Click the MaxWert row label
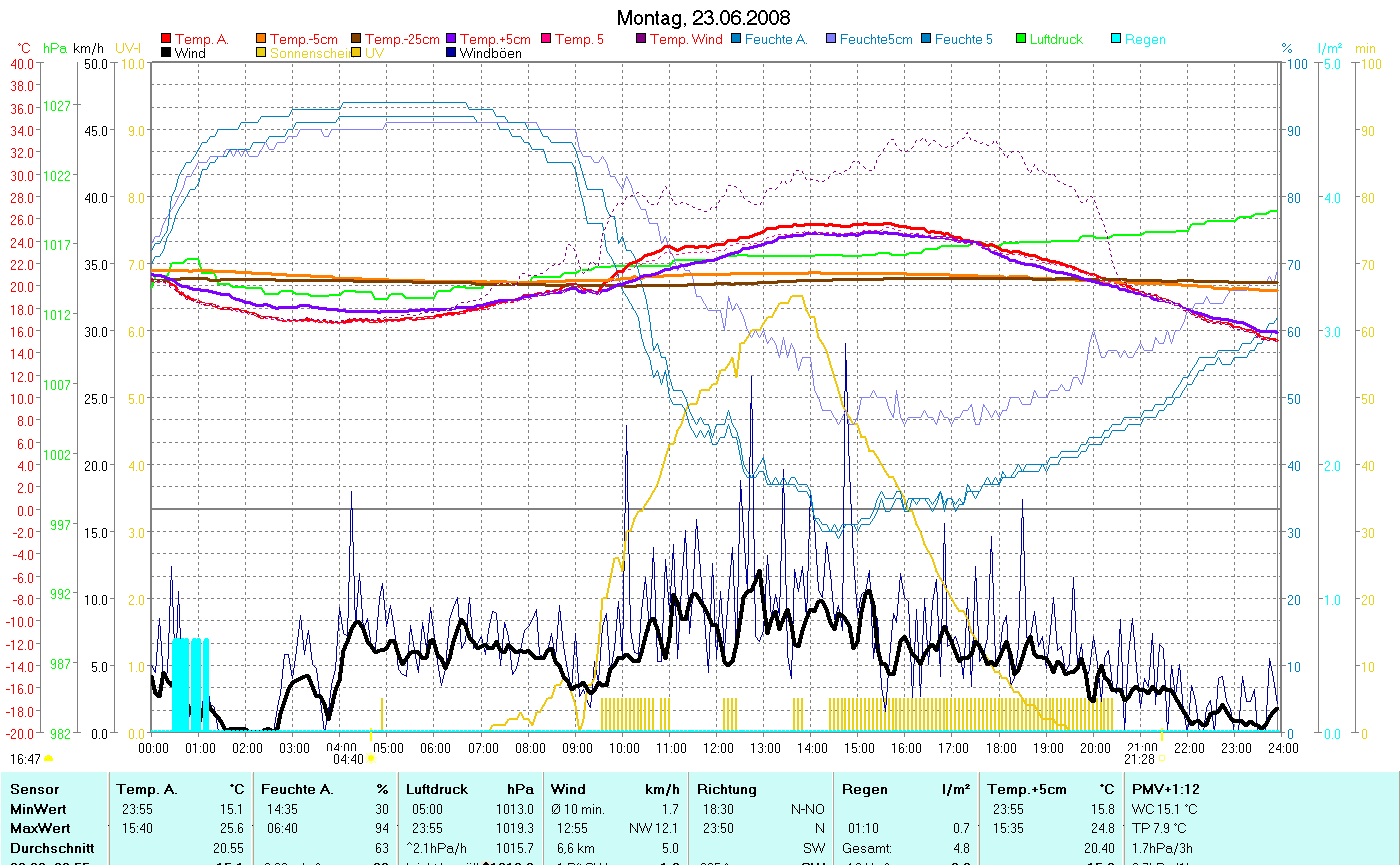The image size is (1400, 865). pos(40,827)
